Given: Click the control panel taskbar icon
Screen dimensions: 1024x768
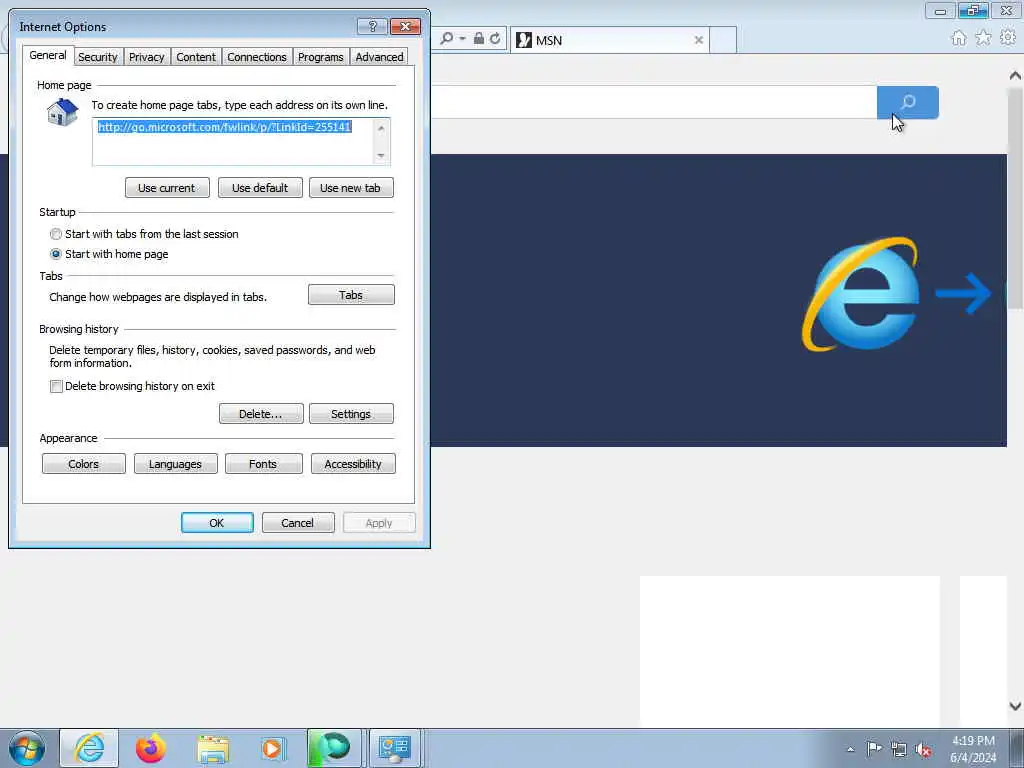Looking at the screenshot, I should tap(394, 748).
